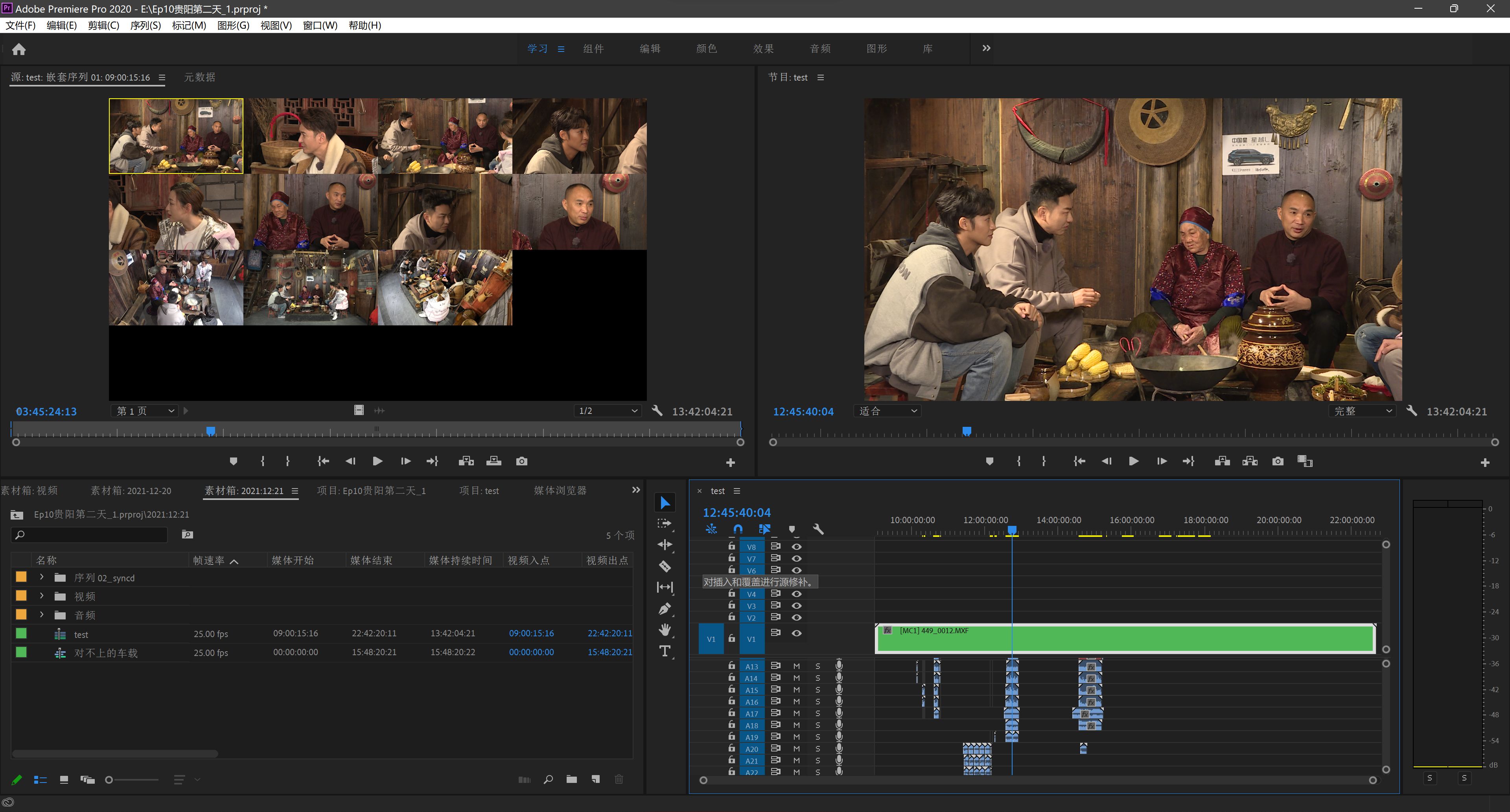Click Extract button in Program monitor
1510x812 pixels.
pyautogui.click(x=1250, y=461)
